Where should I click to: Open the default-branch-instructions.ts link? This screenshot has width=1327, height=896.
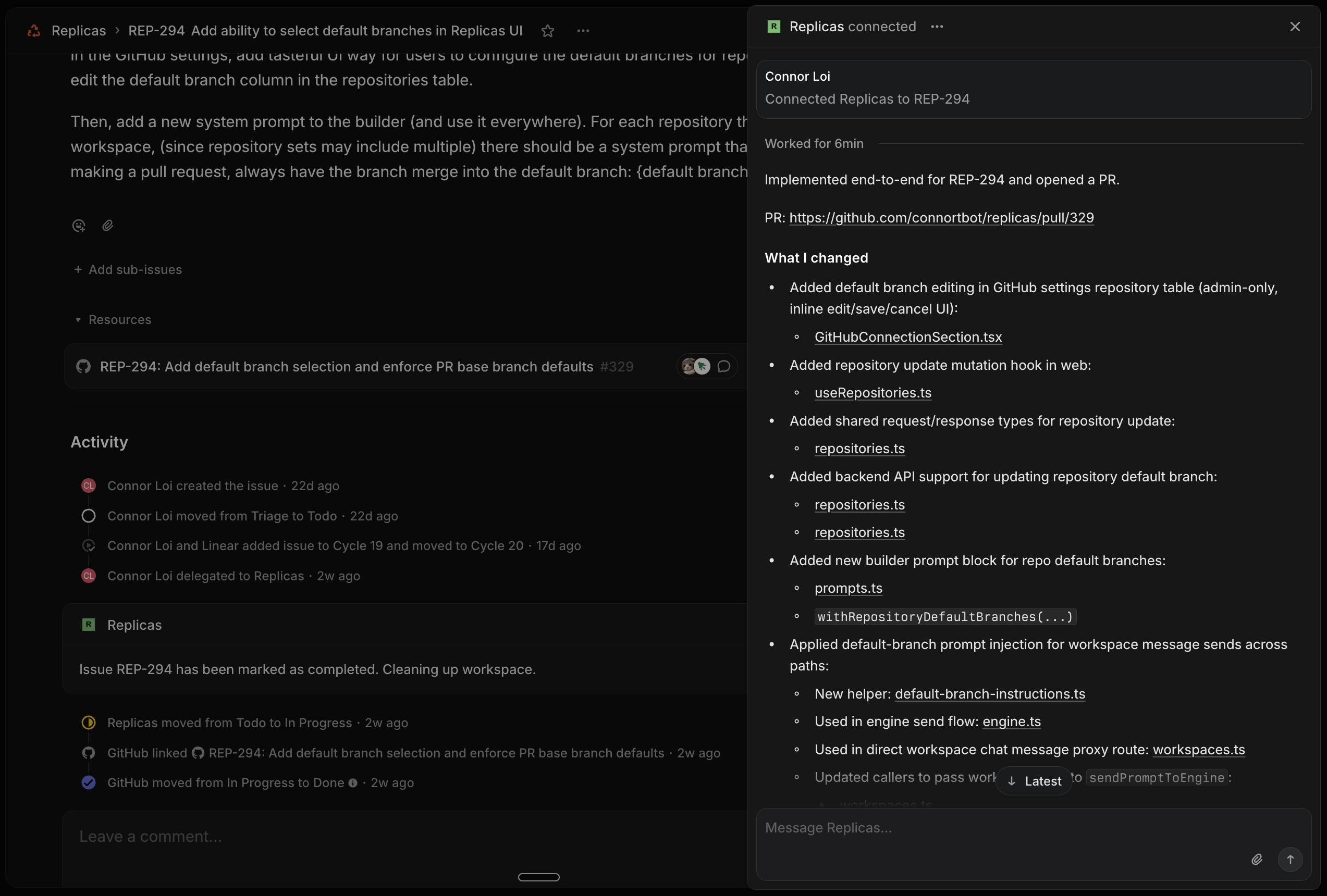(x=990, y=694)
